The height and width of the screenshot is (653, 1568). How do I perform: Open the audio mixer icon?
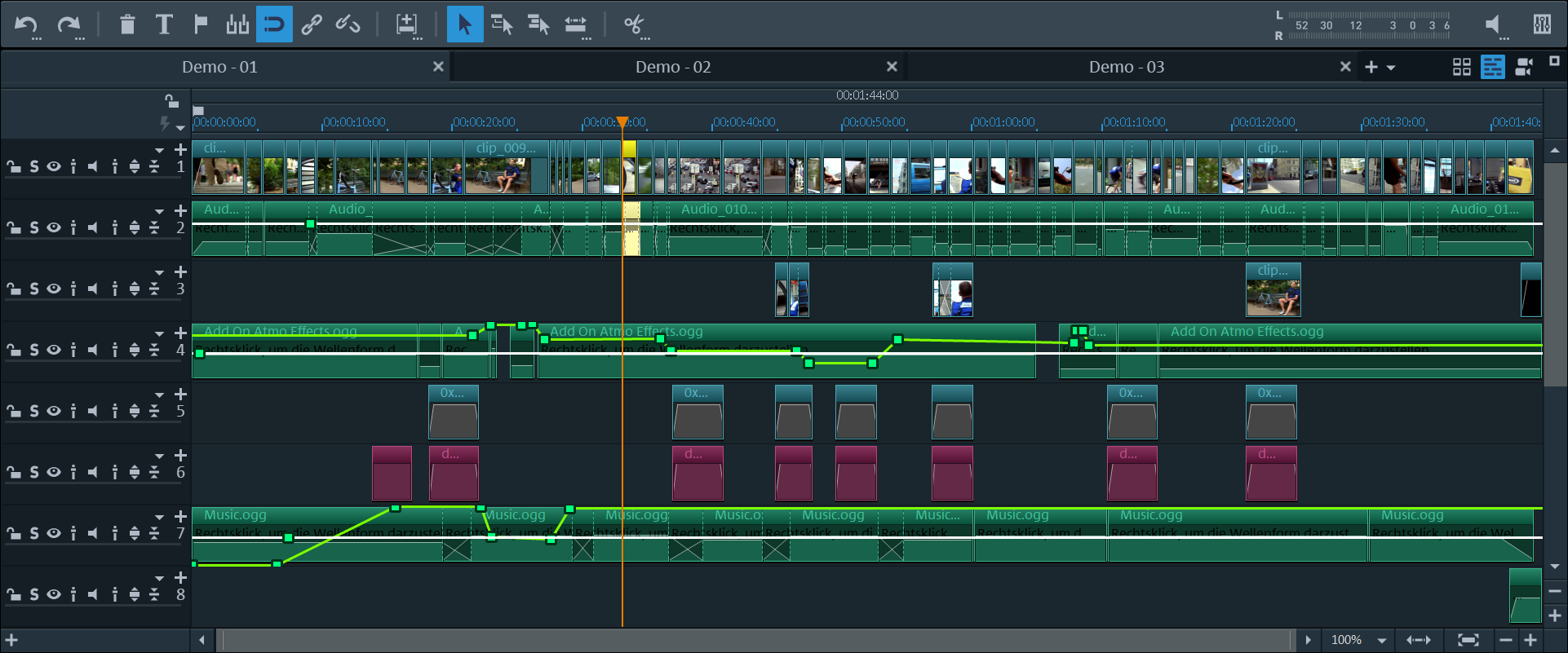click(x=1541, y=24)
